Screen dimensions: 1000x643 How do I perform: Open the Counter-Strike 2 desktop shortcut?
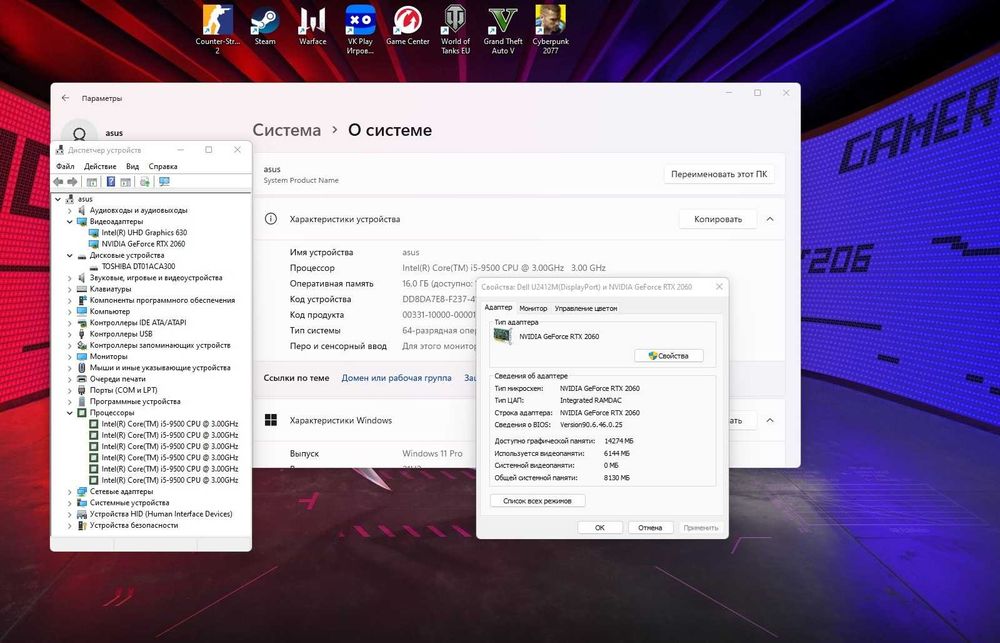[x=217, y=29]
